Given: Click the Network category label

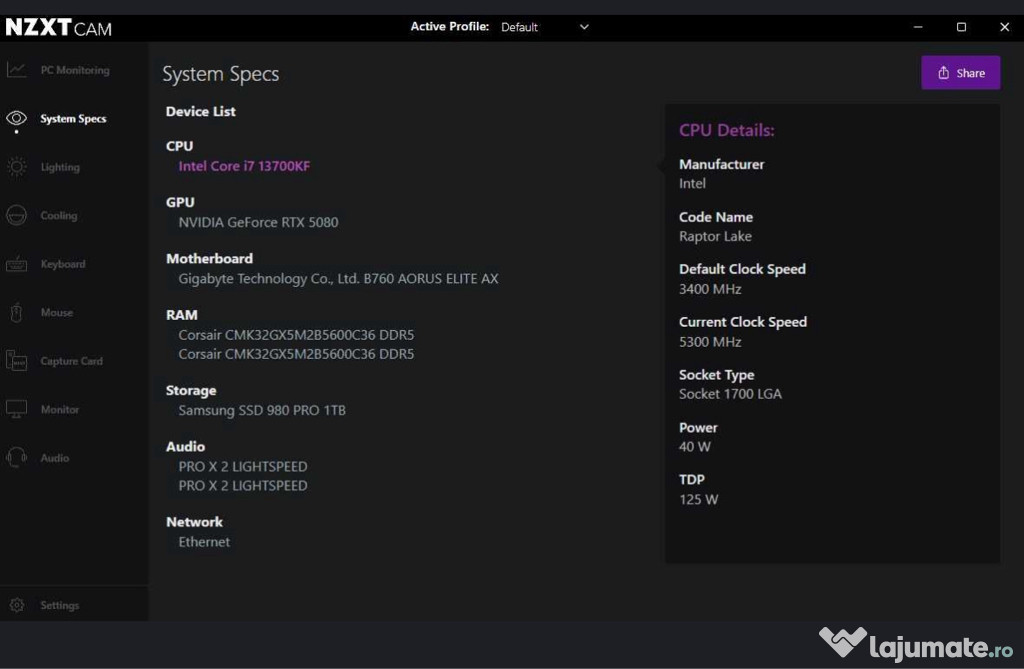Looking at the screenshot, I should click(194, 522).
